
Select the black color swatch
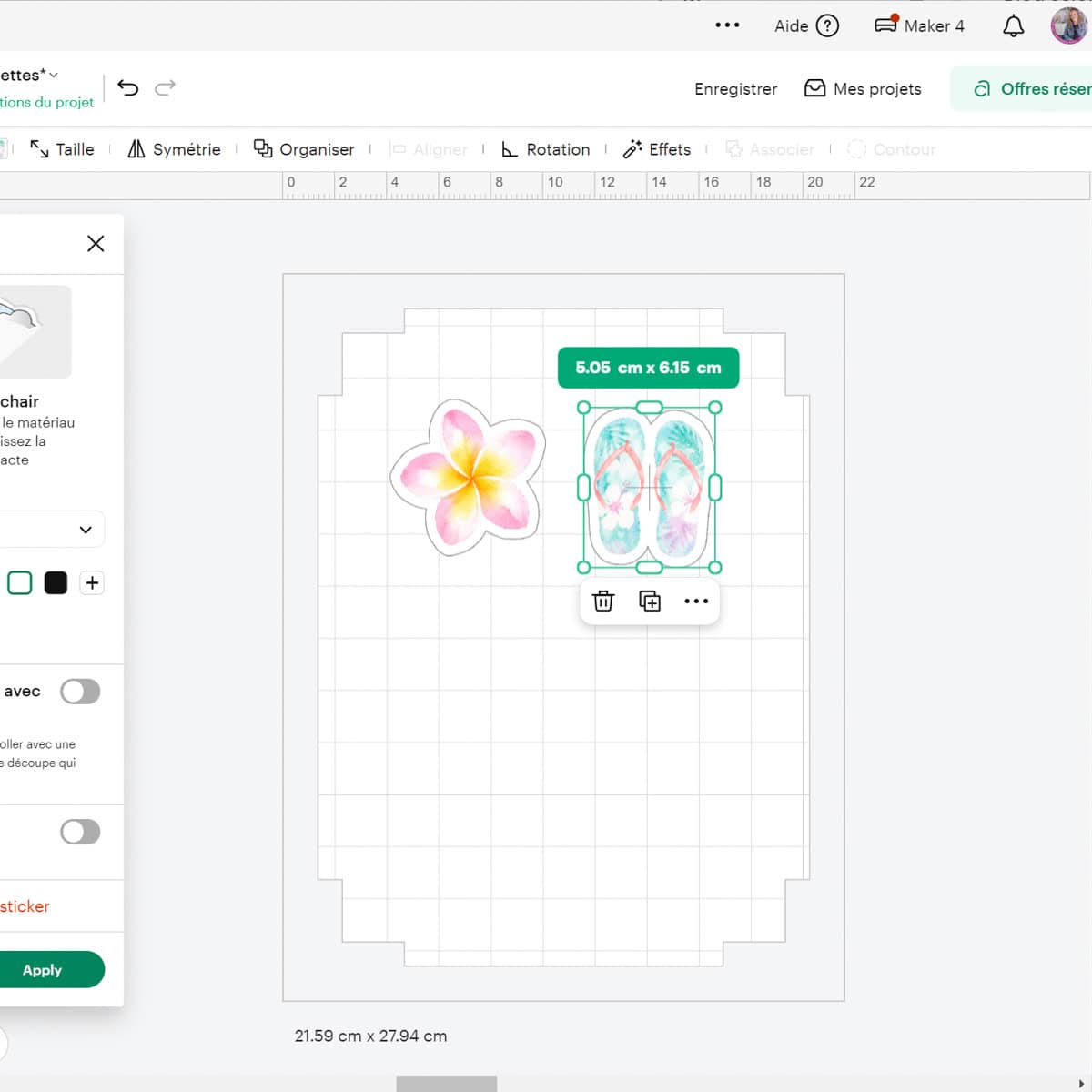[56, 582]
